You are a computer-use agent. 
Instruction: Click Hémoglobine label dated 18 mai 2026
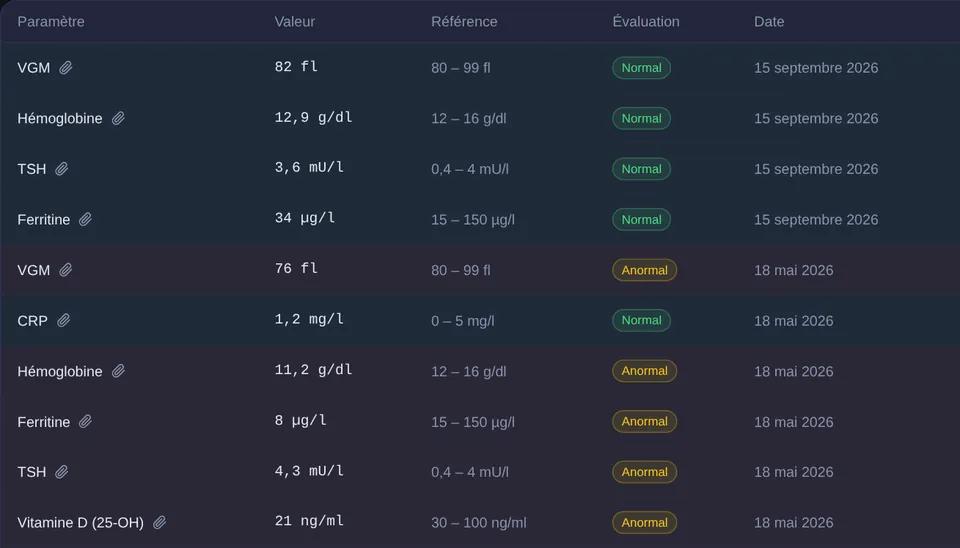click(x=59, y=372)
